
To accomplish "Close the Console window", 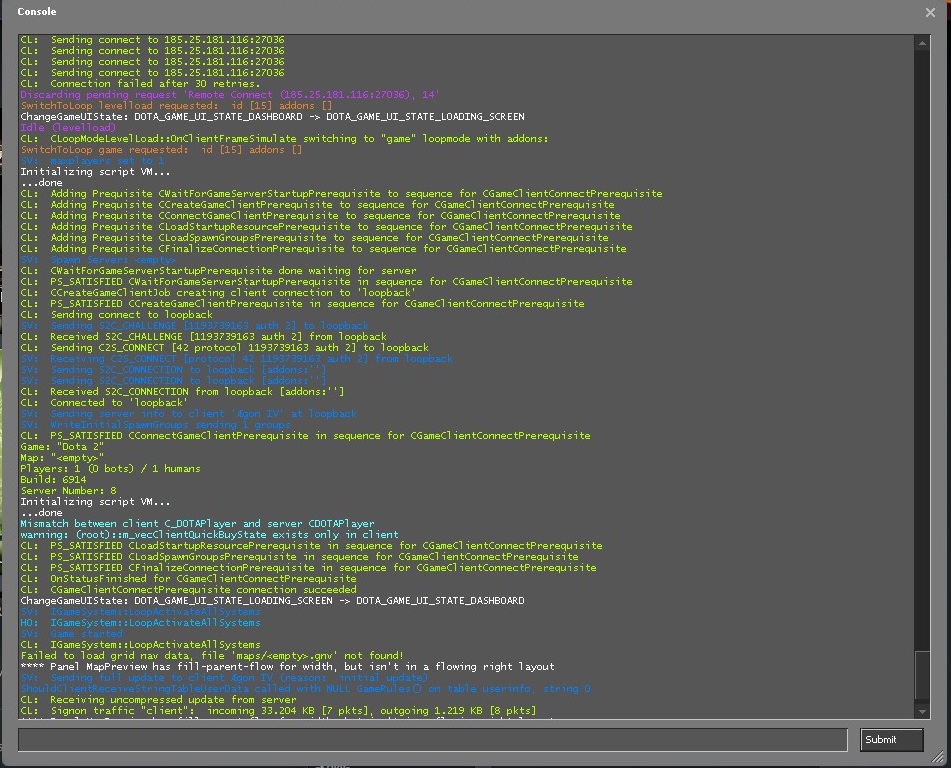I will coord(931,12).
